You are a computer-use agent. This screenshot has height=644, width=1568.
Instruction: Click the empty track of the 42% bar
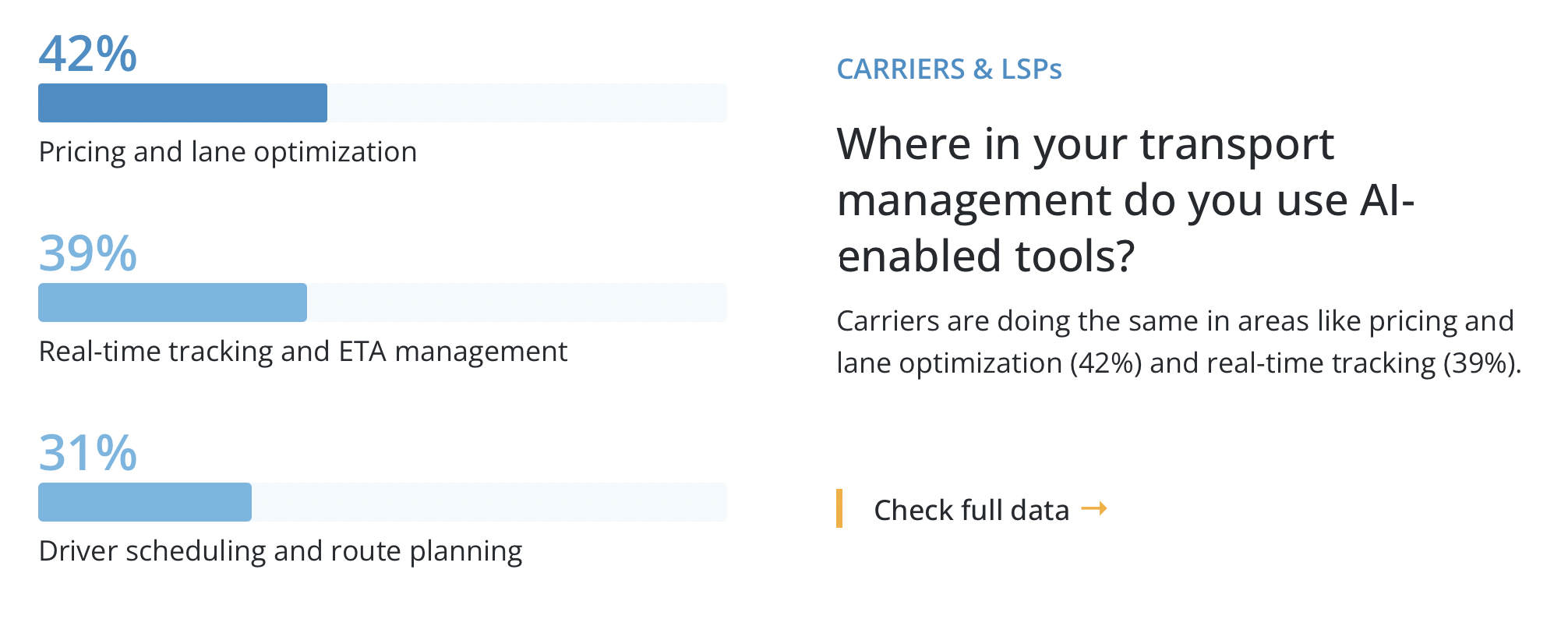coord(527,103)
